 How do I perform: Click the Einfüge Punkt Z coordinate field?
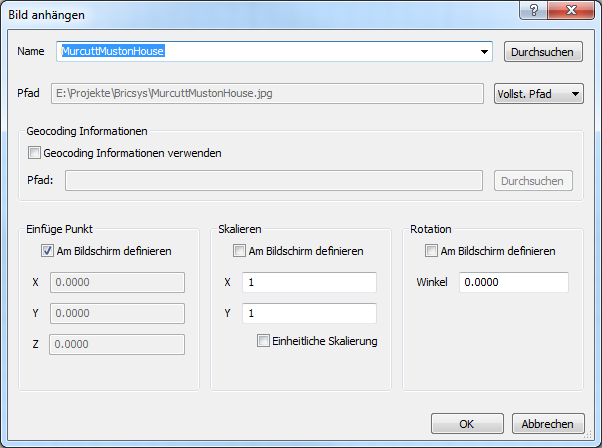[116, 345]
